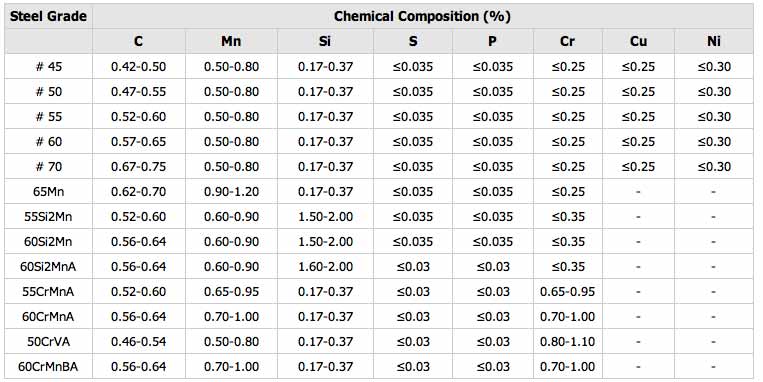The image size is (763, 382).
Task: Click the 65Mn steel grade cell
Action: click(x=48, y=192)
